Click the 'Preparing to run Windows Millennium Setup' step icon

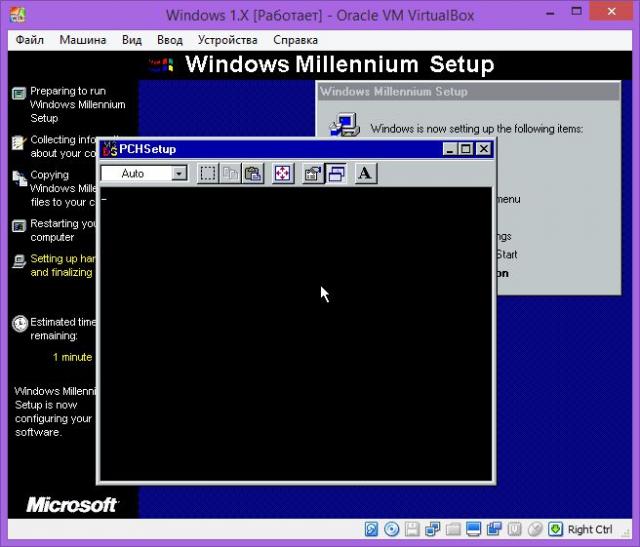(x=19, y=93)
